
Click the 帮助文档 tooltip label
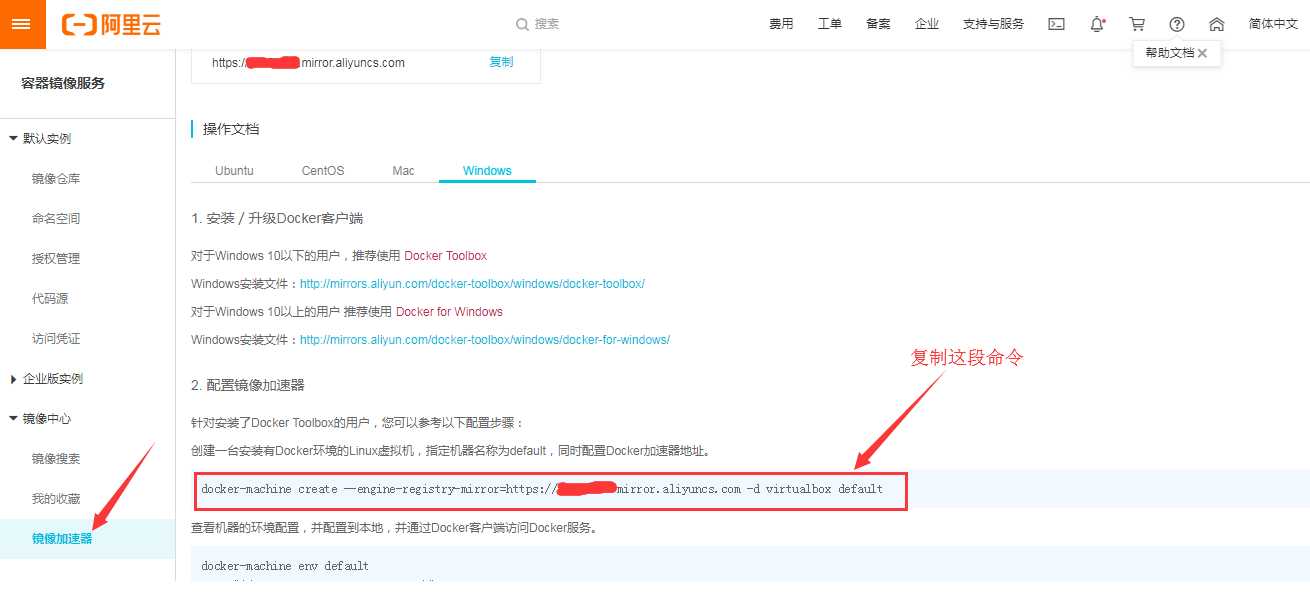(1169, 53)
